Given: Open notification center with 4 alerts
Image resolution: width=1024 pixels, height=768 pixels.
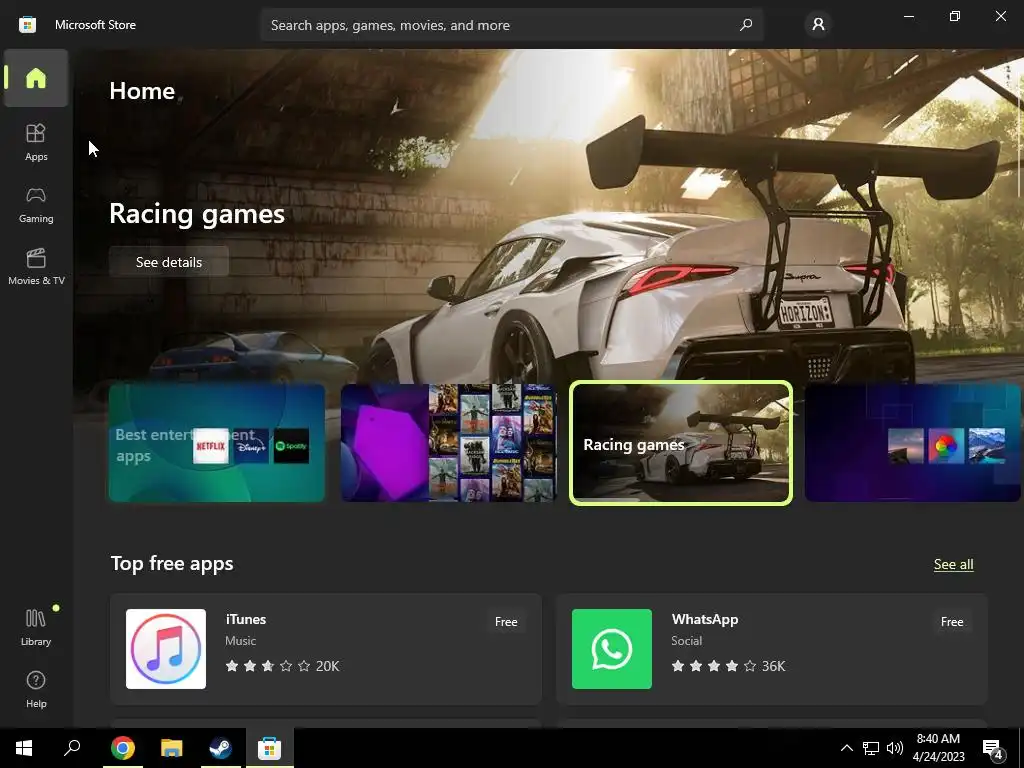Looking at the screenshot, I should [993, 748].
